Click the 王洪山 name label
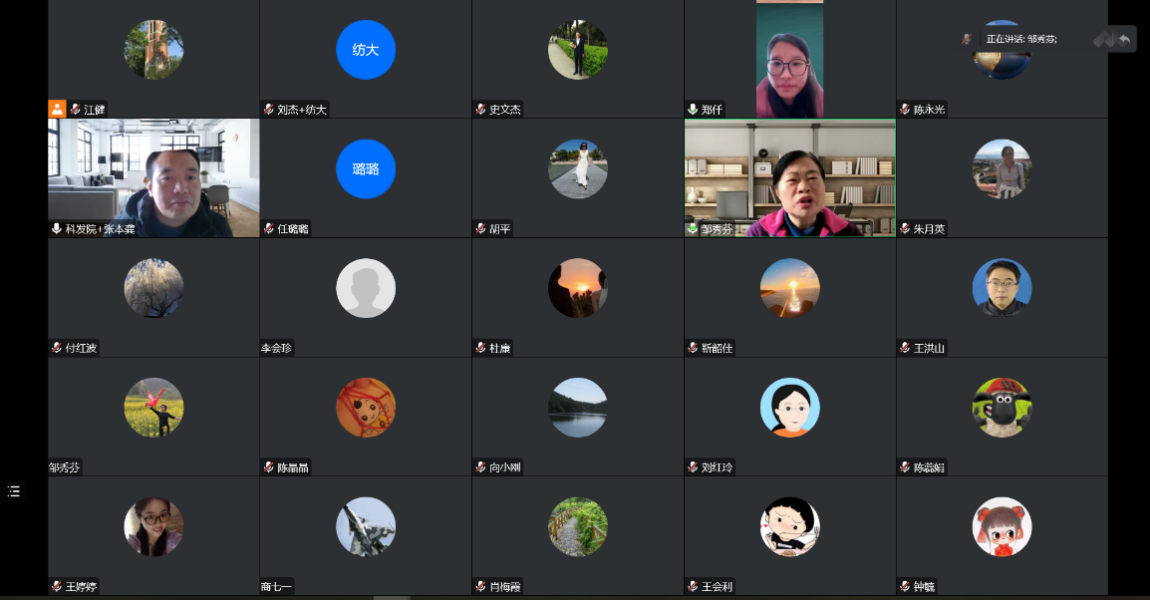This screenshot has width=1150, height=600. (929, 349)
